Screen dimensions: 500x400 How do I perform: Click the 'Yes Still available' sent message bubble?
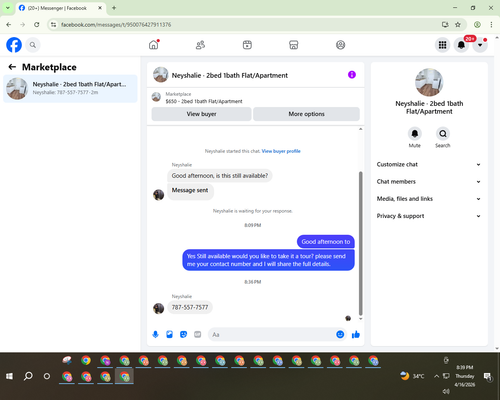coord(268,260)
